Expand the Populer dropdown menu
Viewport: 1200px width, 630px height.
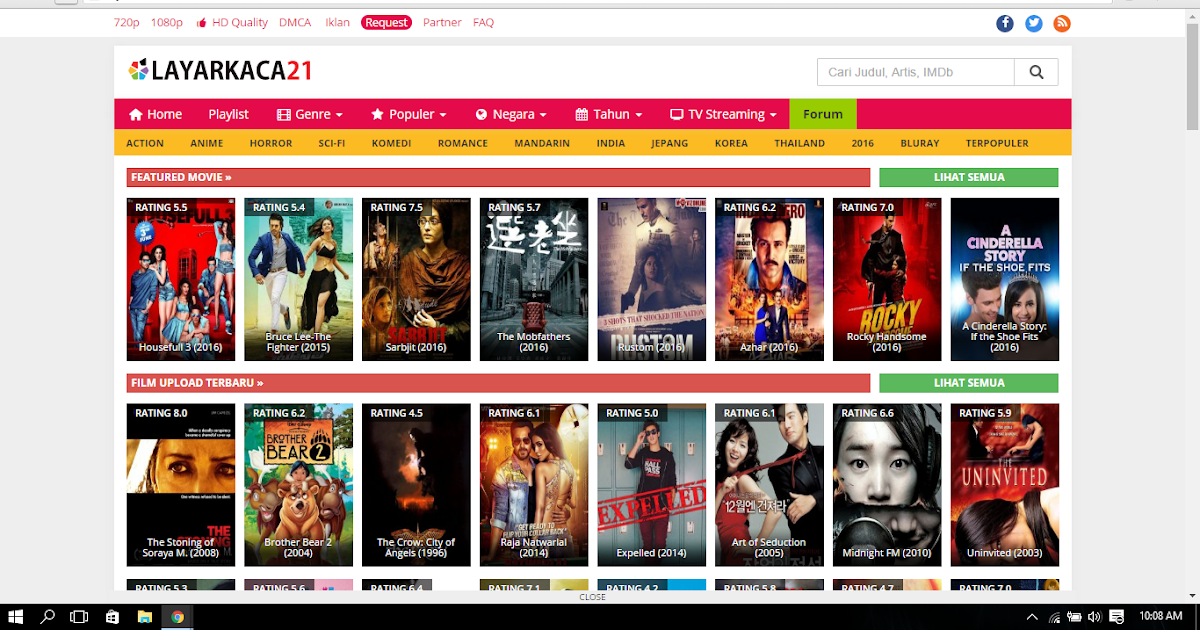[x=409, y=114]
